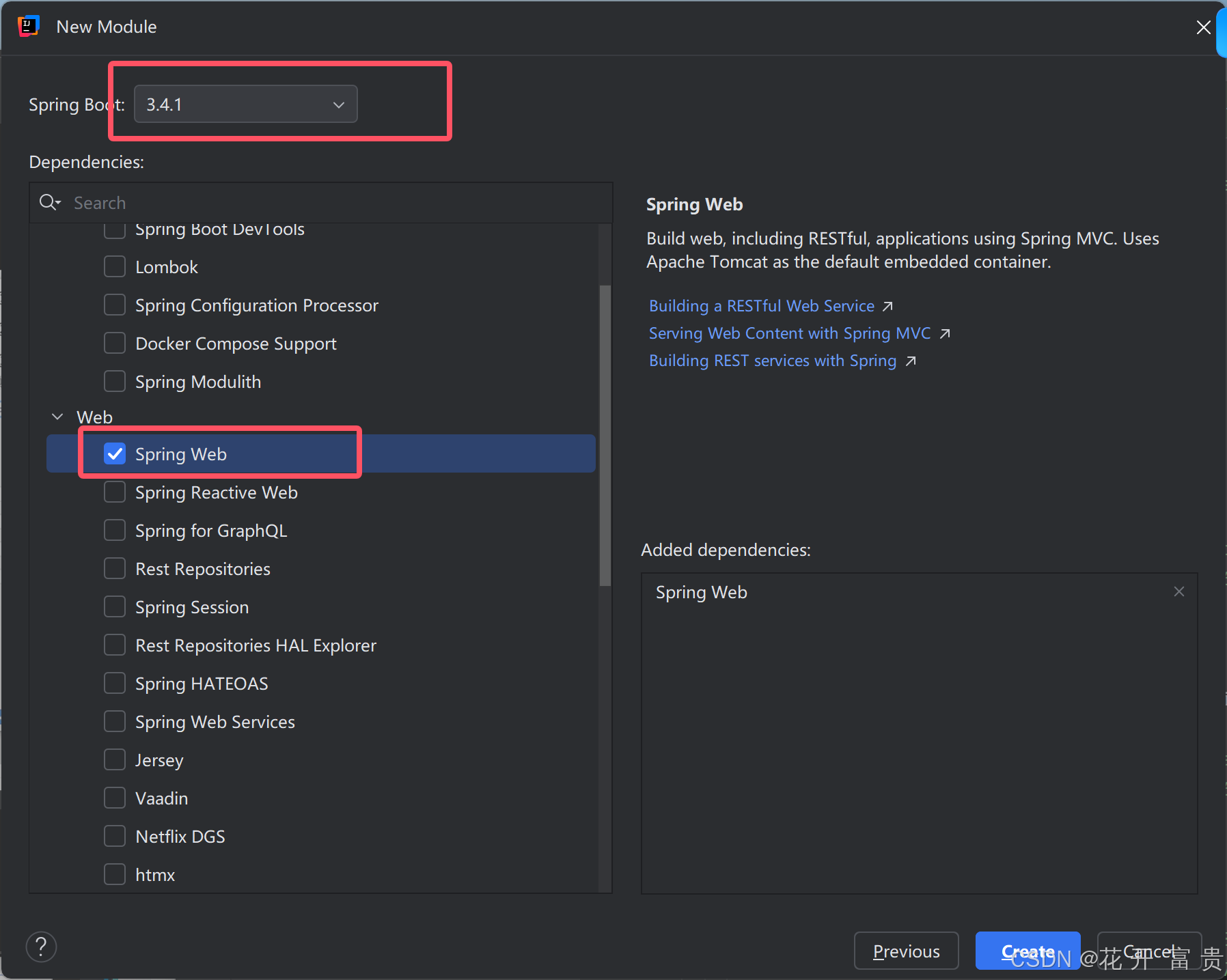
Task: Check the Jersey checkbox
Action: point(115,759)
